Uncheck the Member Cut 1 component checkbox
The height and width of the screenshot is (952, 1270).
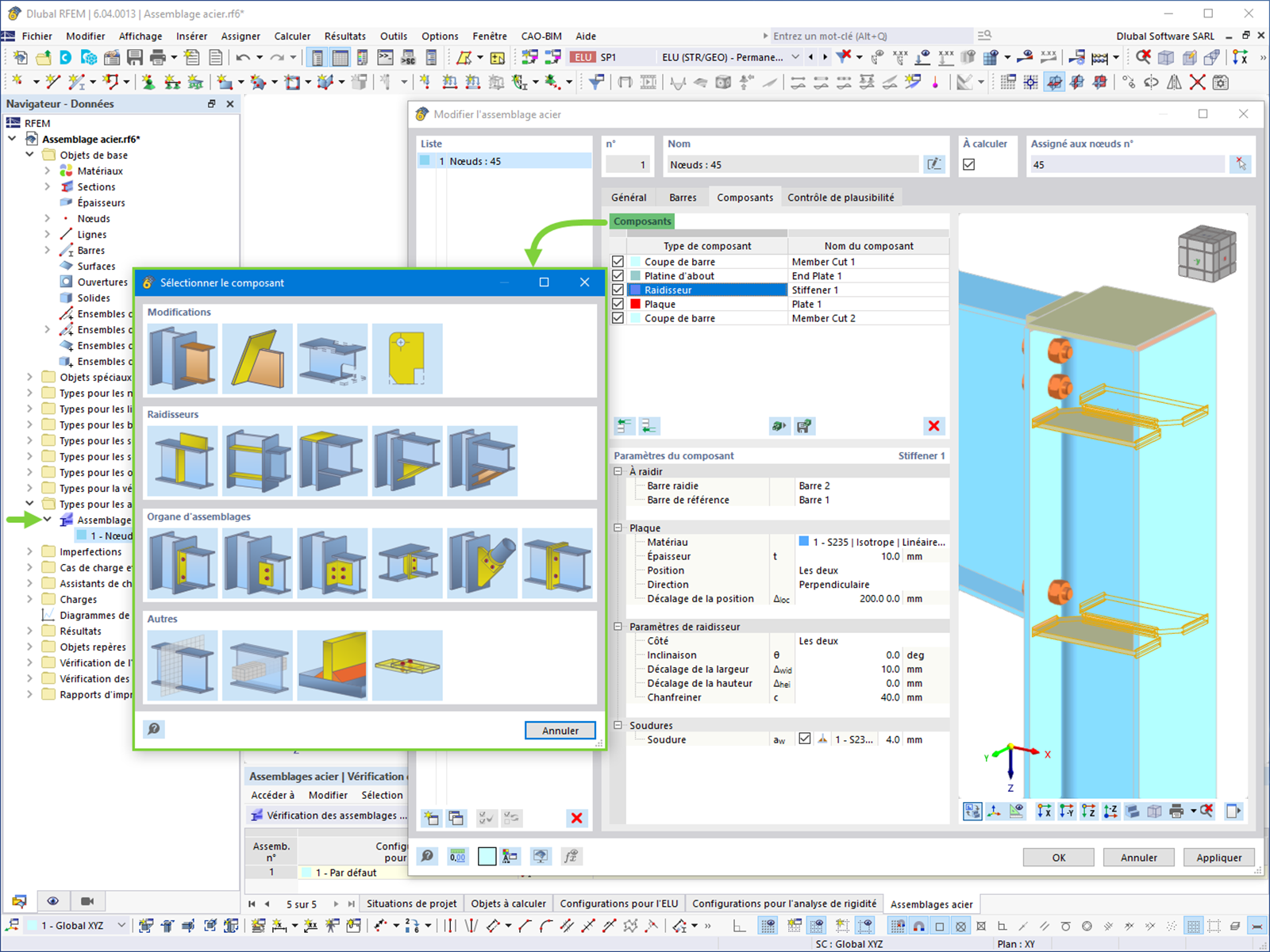pyautogui.click(x=618, y=262)
